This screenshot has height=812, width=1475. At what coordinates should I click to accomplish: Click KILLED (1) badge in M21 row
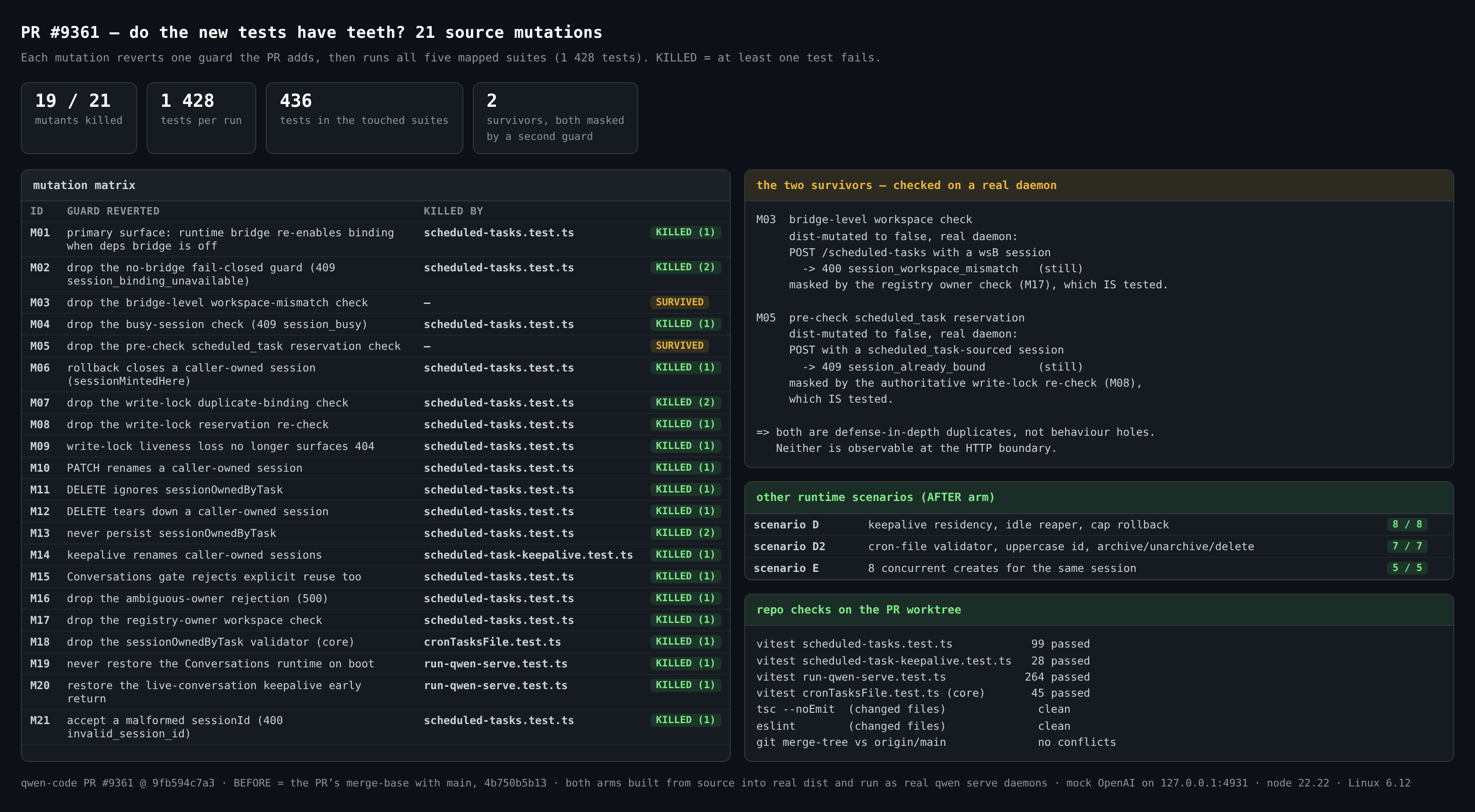[685, 720]
